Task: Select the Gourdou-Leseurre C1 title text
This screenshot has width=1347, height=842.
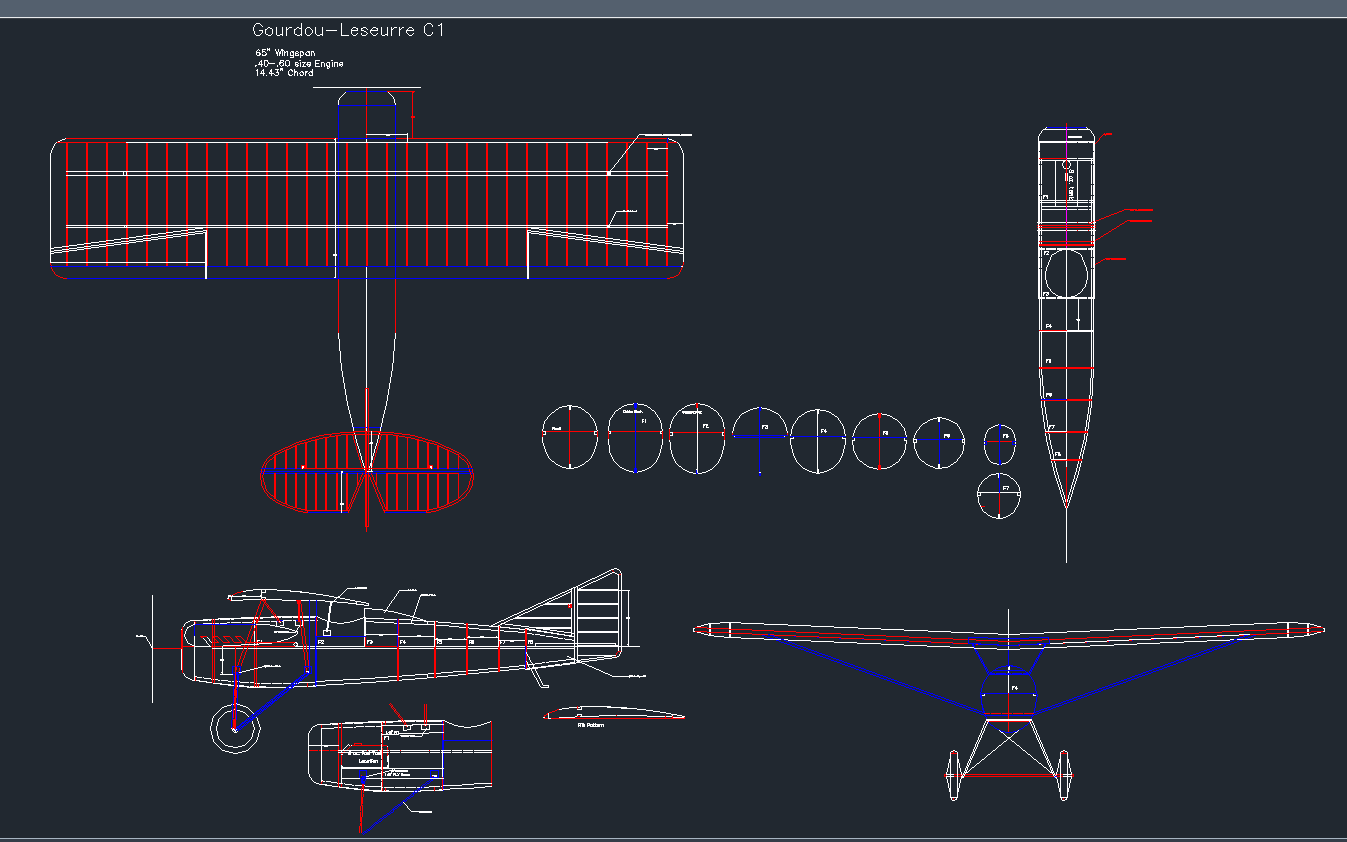Action: [x=350, y=29]
